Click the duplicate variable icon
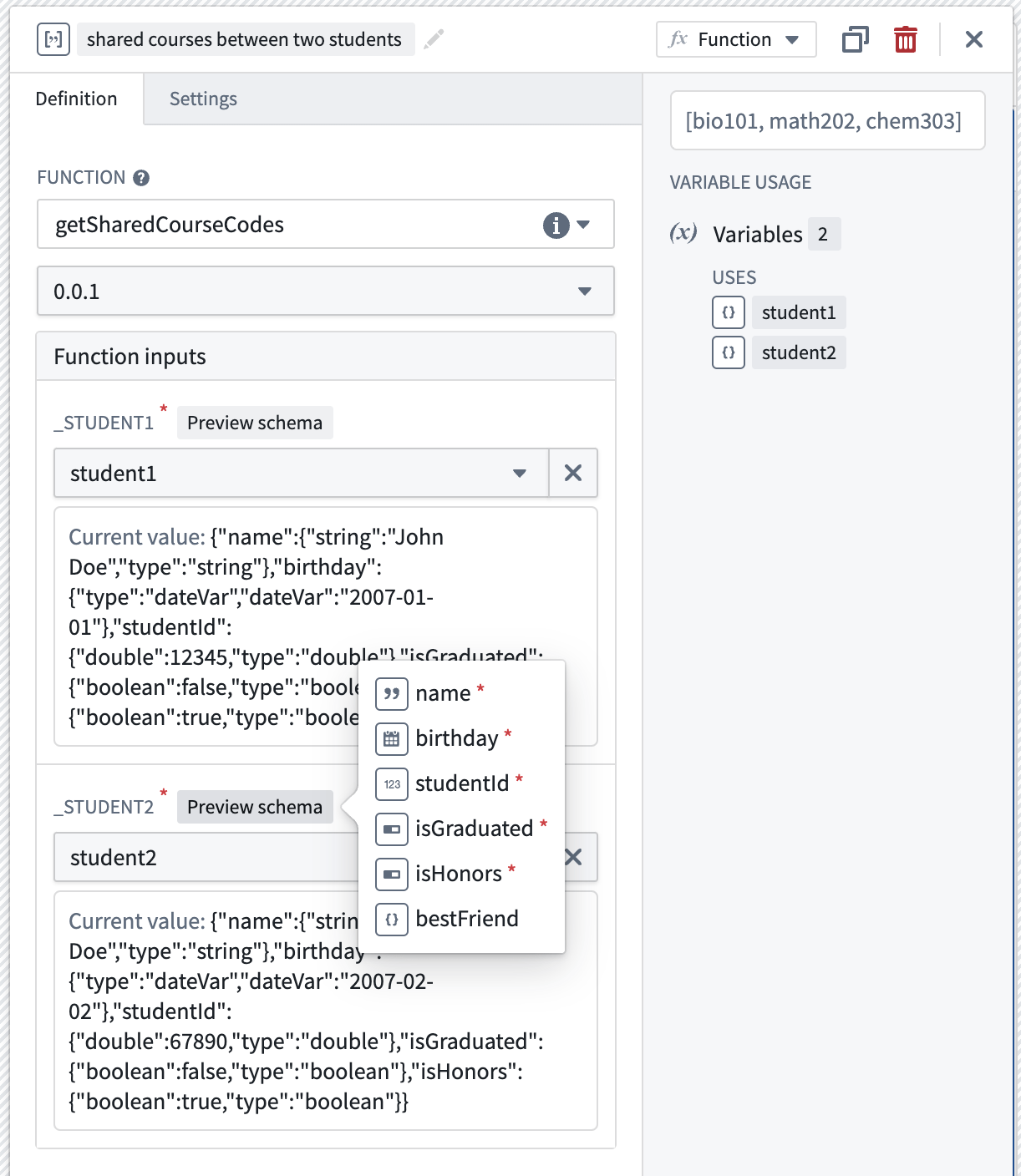1021x1176 pixels. [x=855, y=39]
